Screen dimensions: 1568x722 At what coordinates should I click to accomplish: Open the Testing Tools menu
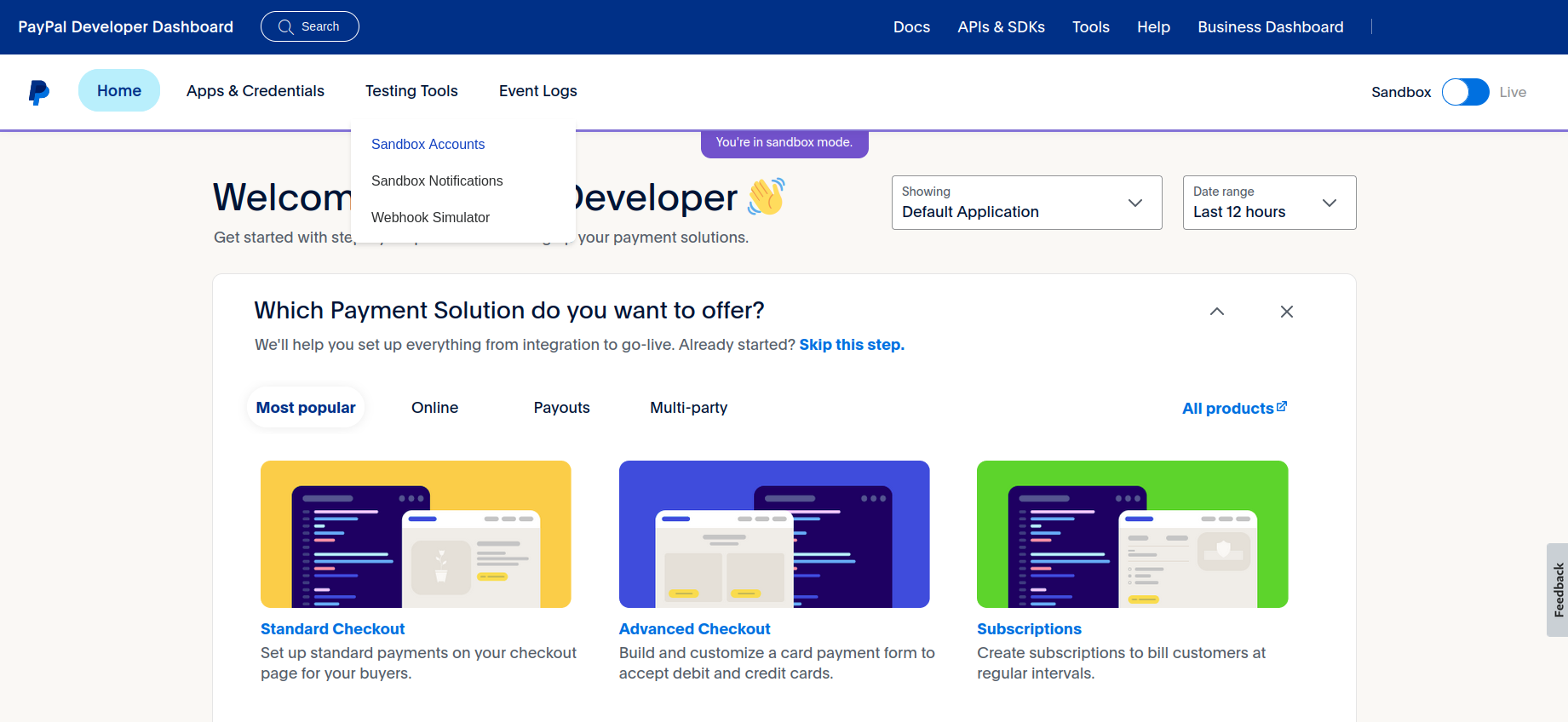(x=411, y=91)
